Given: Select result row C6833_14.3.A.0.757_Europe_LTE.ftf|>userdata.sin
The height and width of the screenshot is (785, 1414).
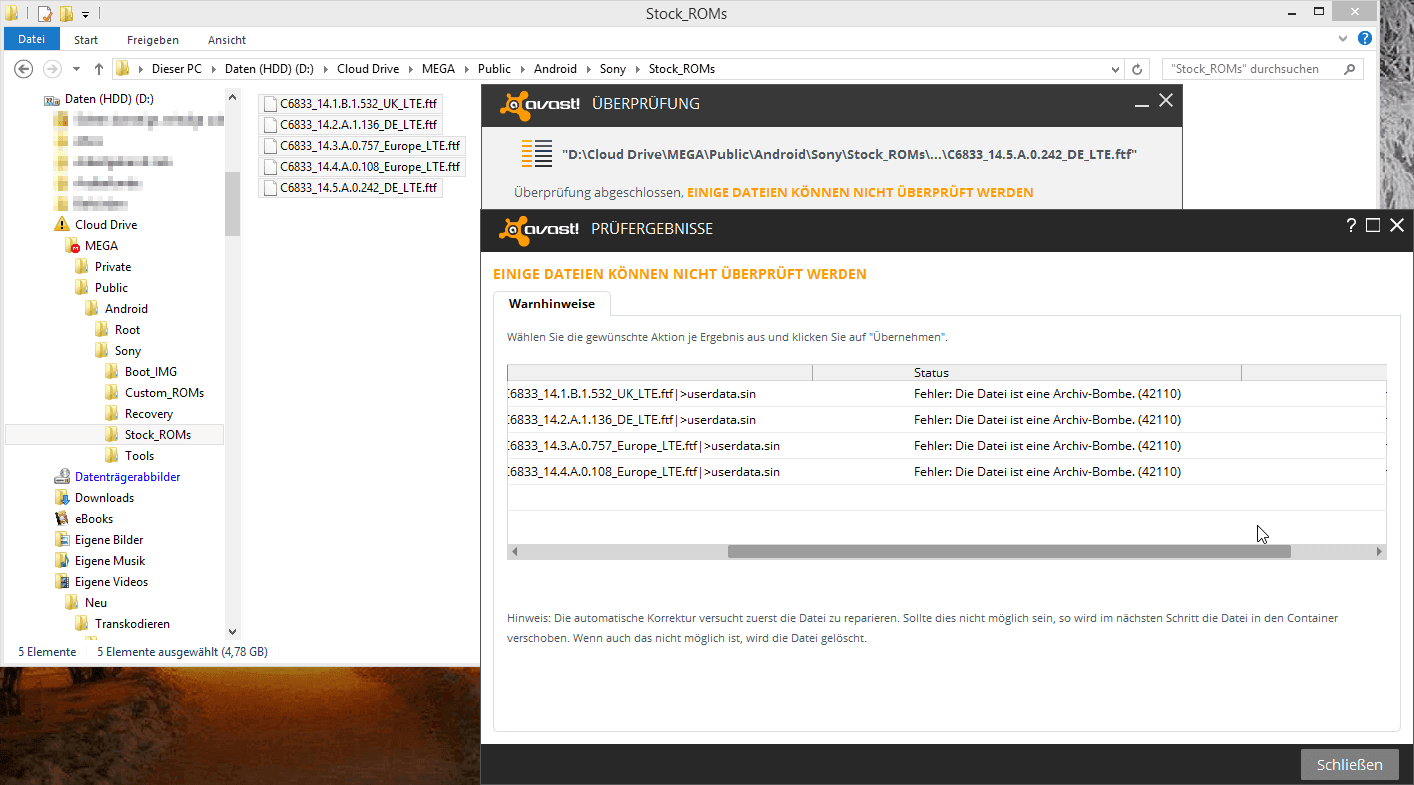Looking at the screenshot, I should point(946,446).
